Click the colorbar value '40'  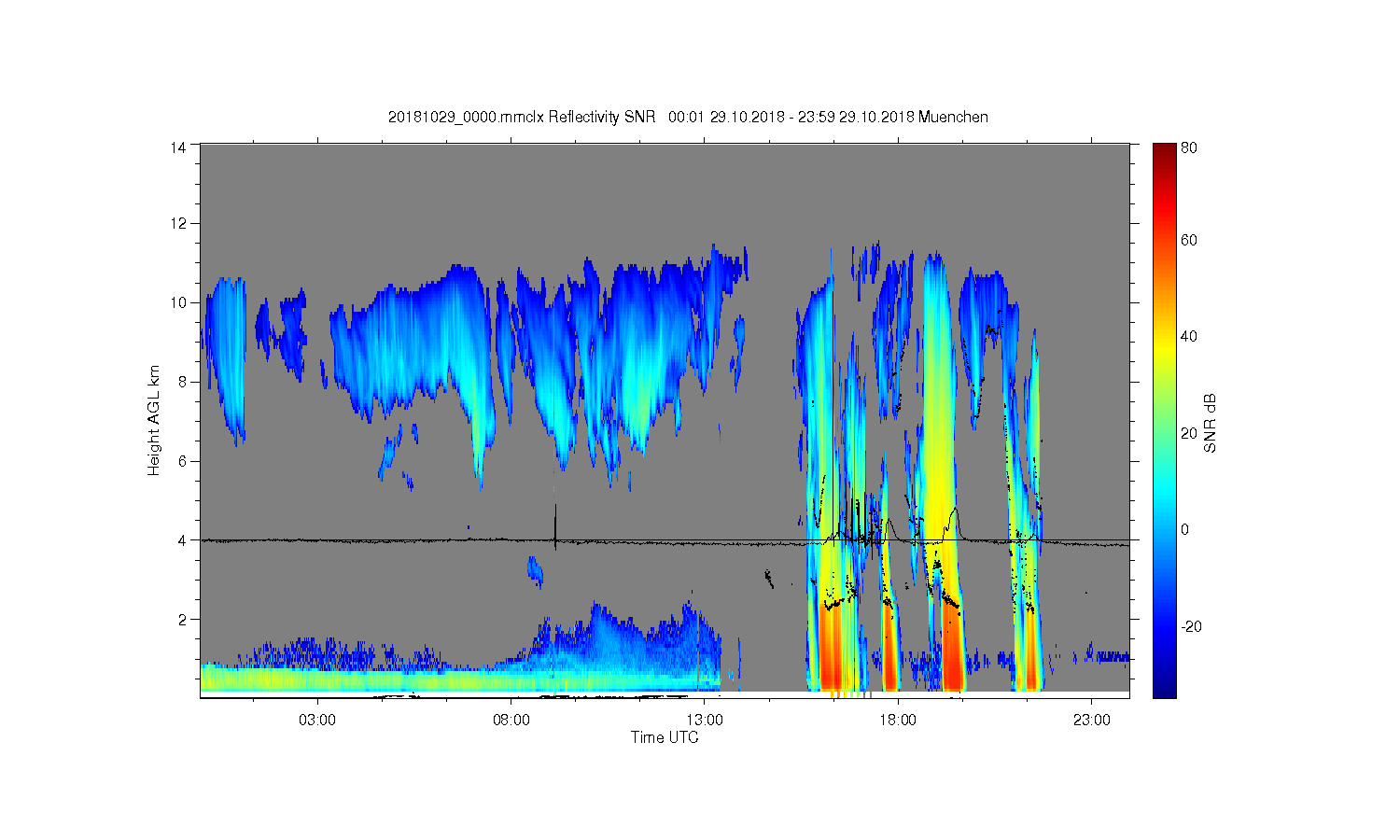[x=1188, y=337]
